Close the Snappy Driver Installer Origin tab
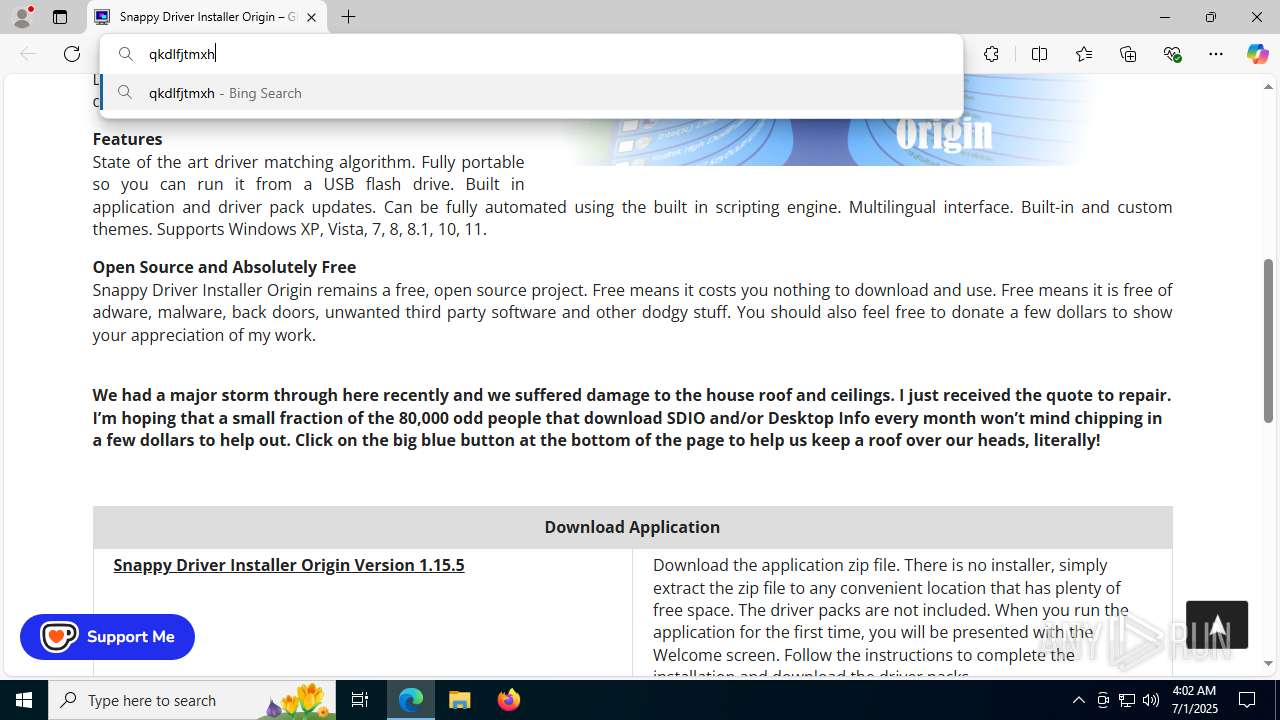Screen dimensions: 1280x720 tap(311, 17)
